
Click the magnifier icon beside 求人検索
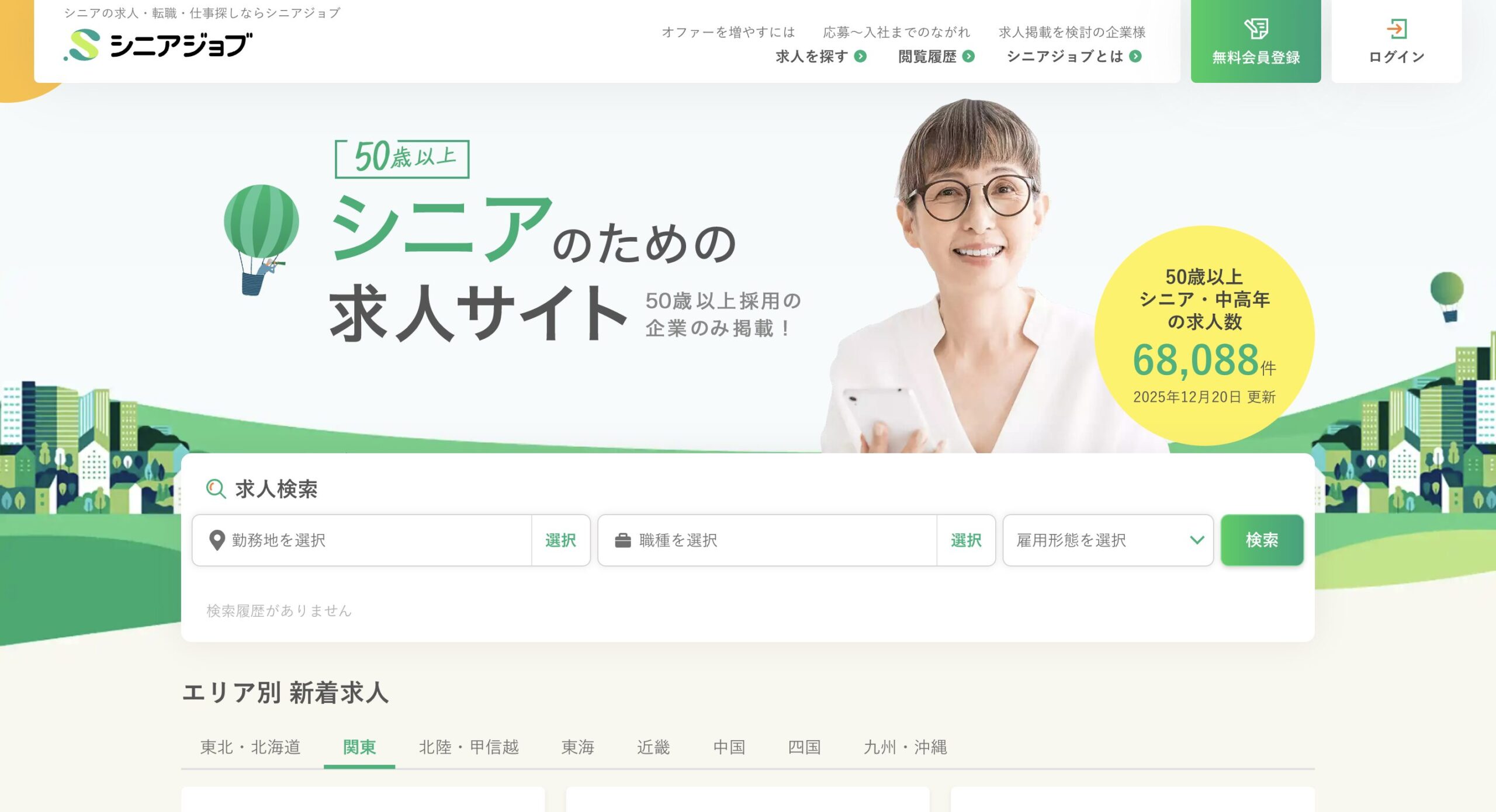pos(216,489)
